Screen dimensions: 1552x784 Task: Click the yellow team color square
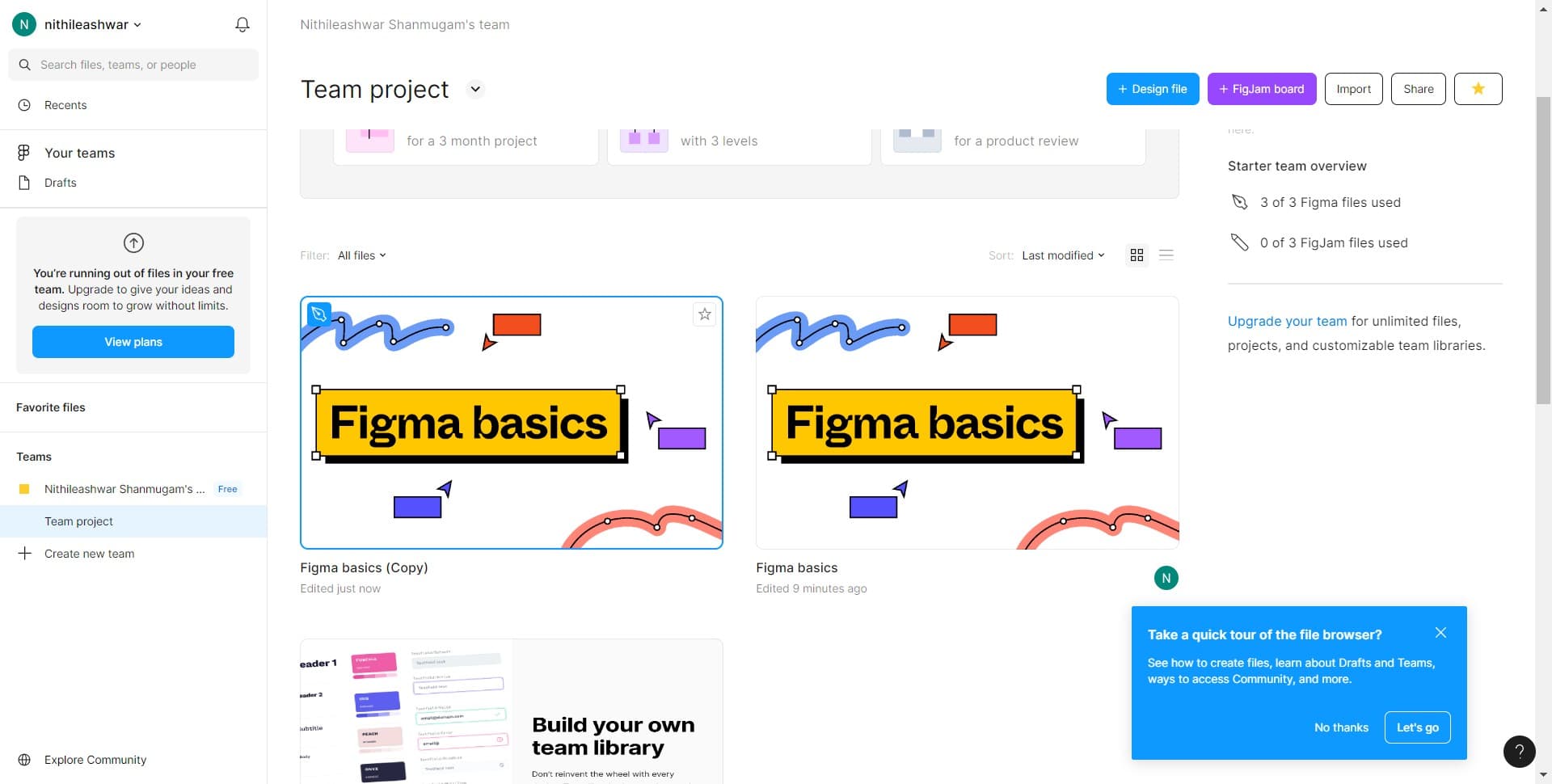click(x=24, y=489)
